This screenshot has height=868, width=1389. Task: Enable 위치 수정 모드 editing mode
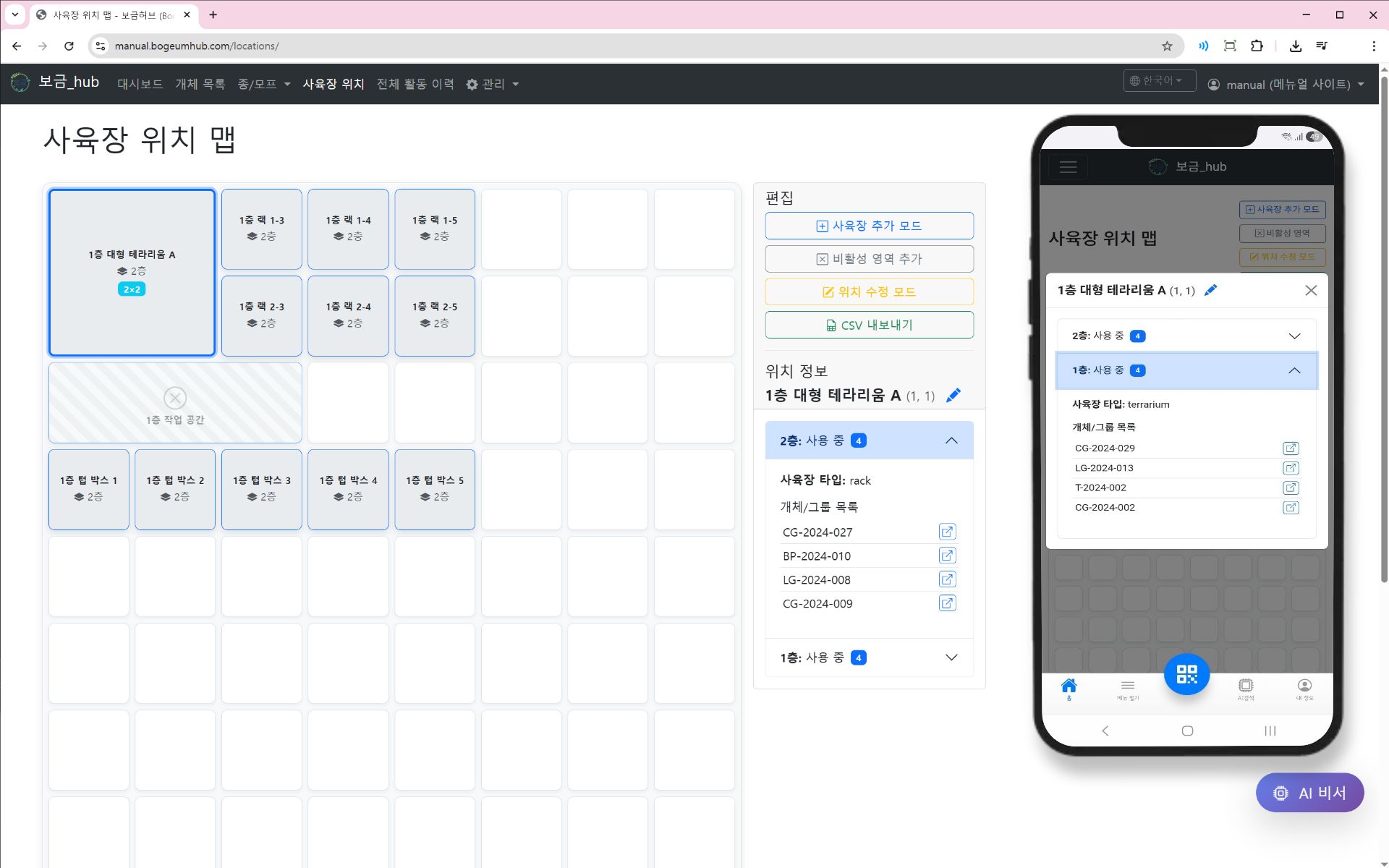869,292
